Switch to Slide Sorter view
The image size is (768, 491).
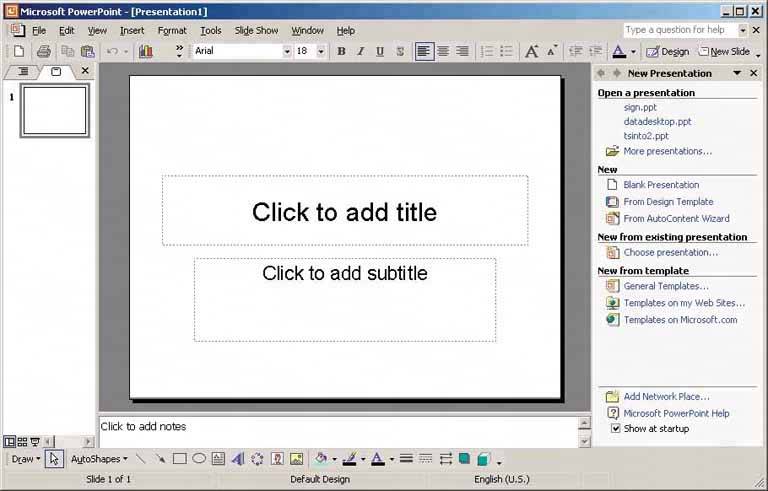coord(22,442)
